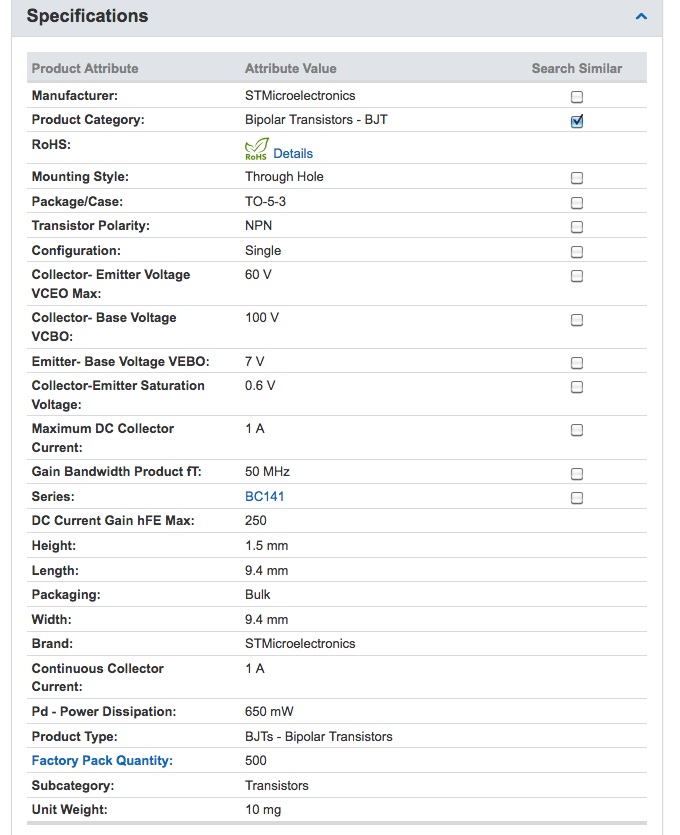The image size is (680, 835).
Task: Tick the Gain Bandwidth Product 50 MHz checkbox
Action: (x=577, y=474)
